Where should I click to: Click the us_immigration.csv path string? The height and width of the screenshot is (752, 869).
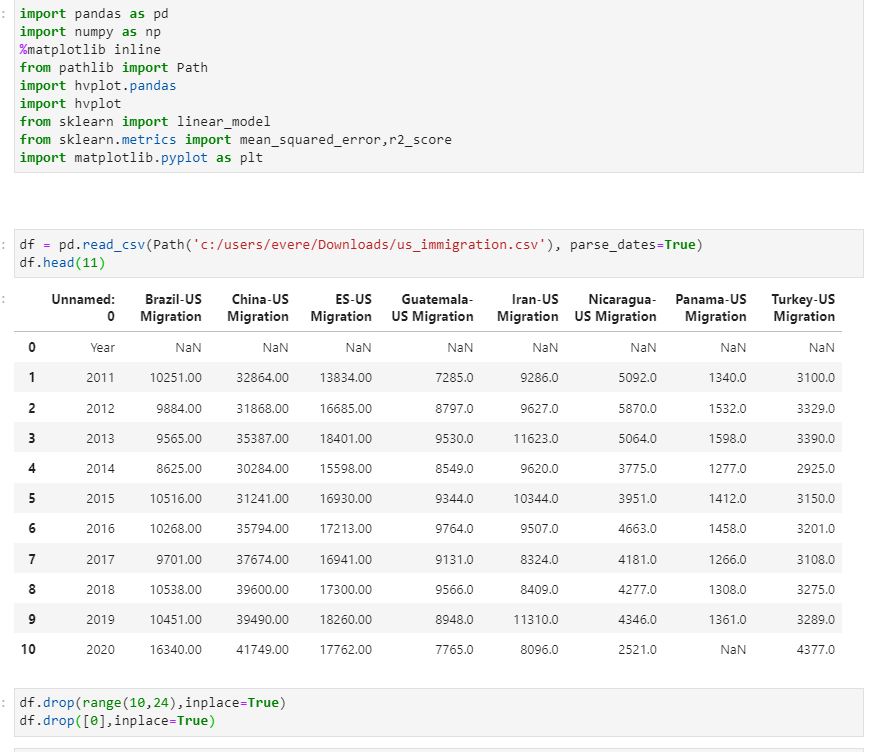click(x=369, y=244)
